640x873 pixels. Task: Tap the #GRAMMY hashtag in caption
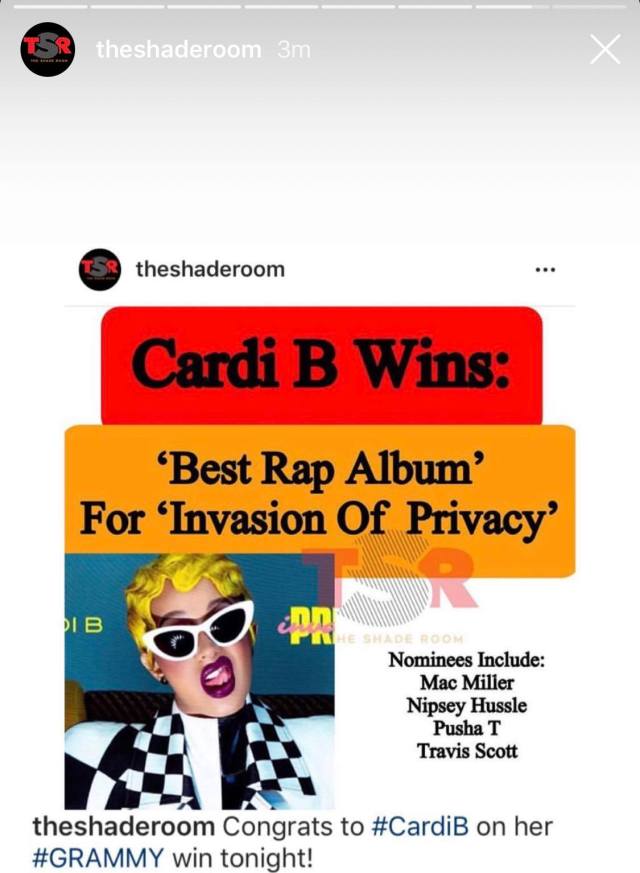click(x=99, y=857)
